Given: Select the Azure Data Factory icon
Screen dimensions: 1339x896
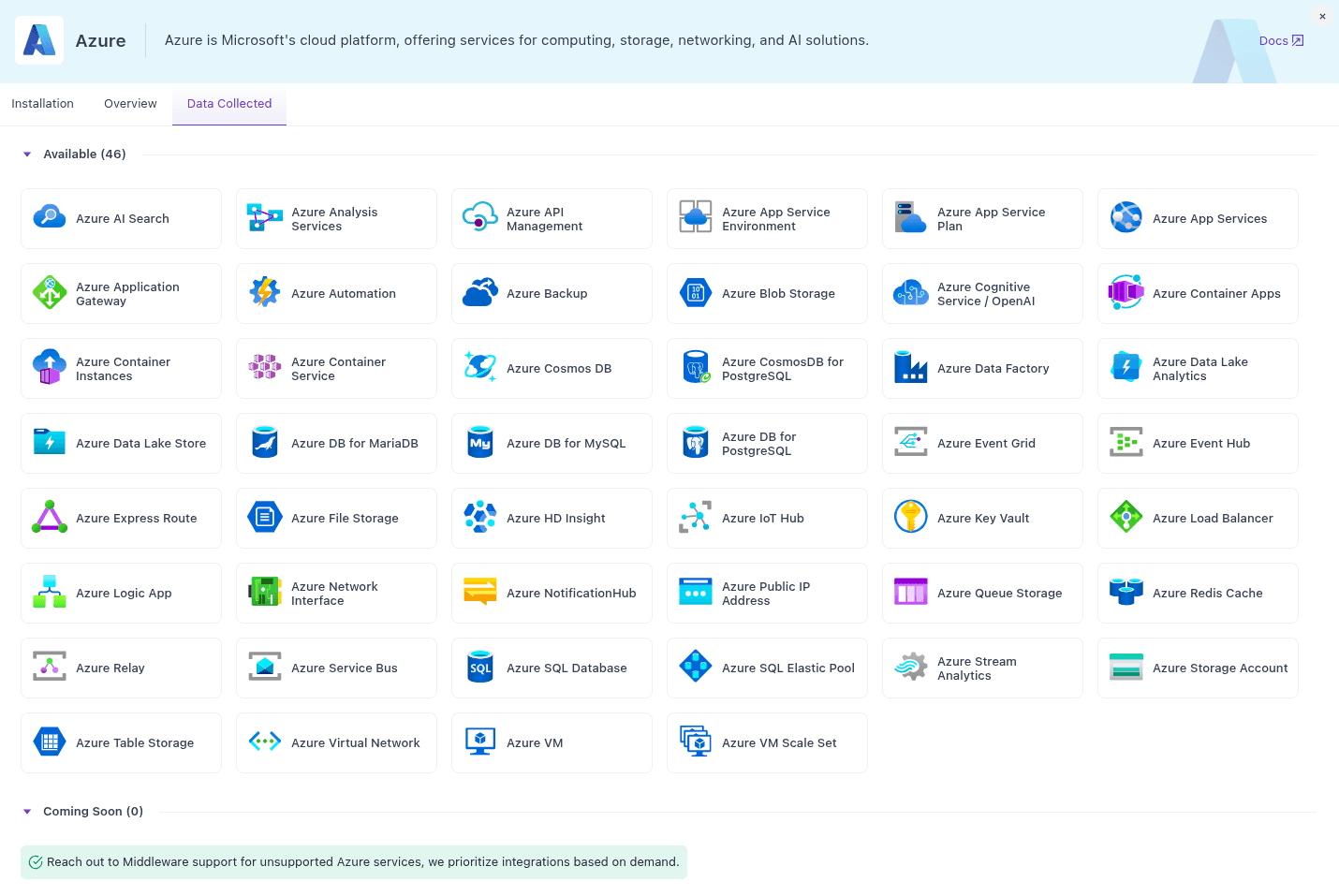Looking at the screenshot, I should (910, 368).
